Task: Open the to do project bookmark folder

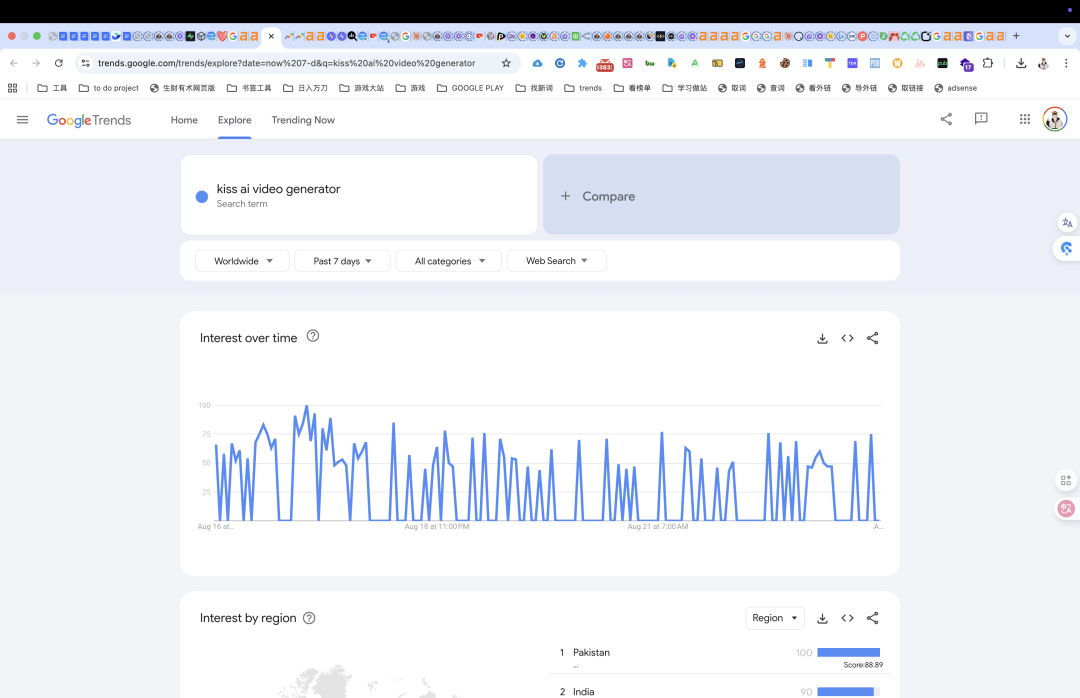Action: click(x=109, y=88)
